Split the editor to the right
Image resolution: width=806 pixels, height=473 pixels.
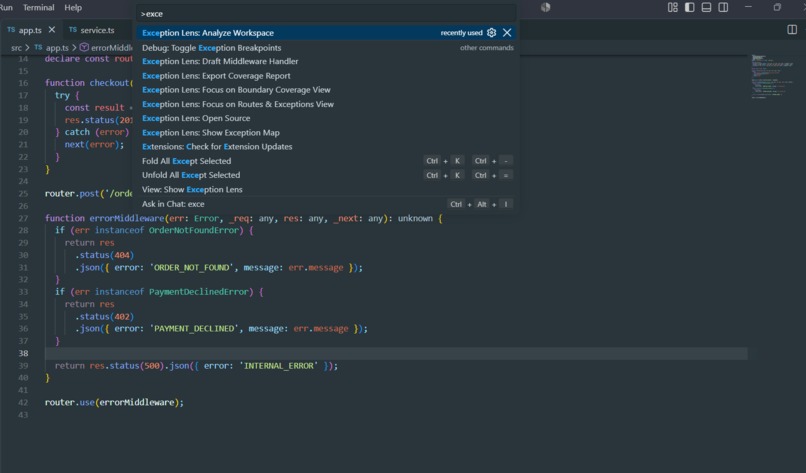tap(792, 30)
